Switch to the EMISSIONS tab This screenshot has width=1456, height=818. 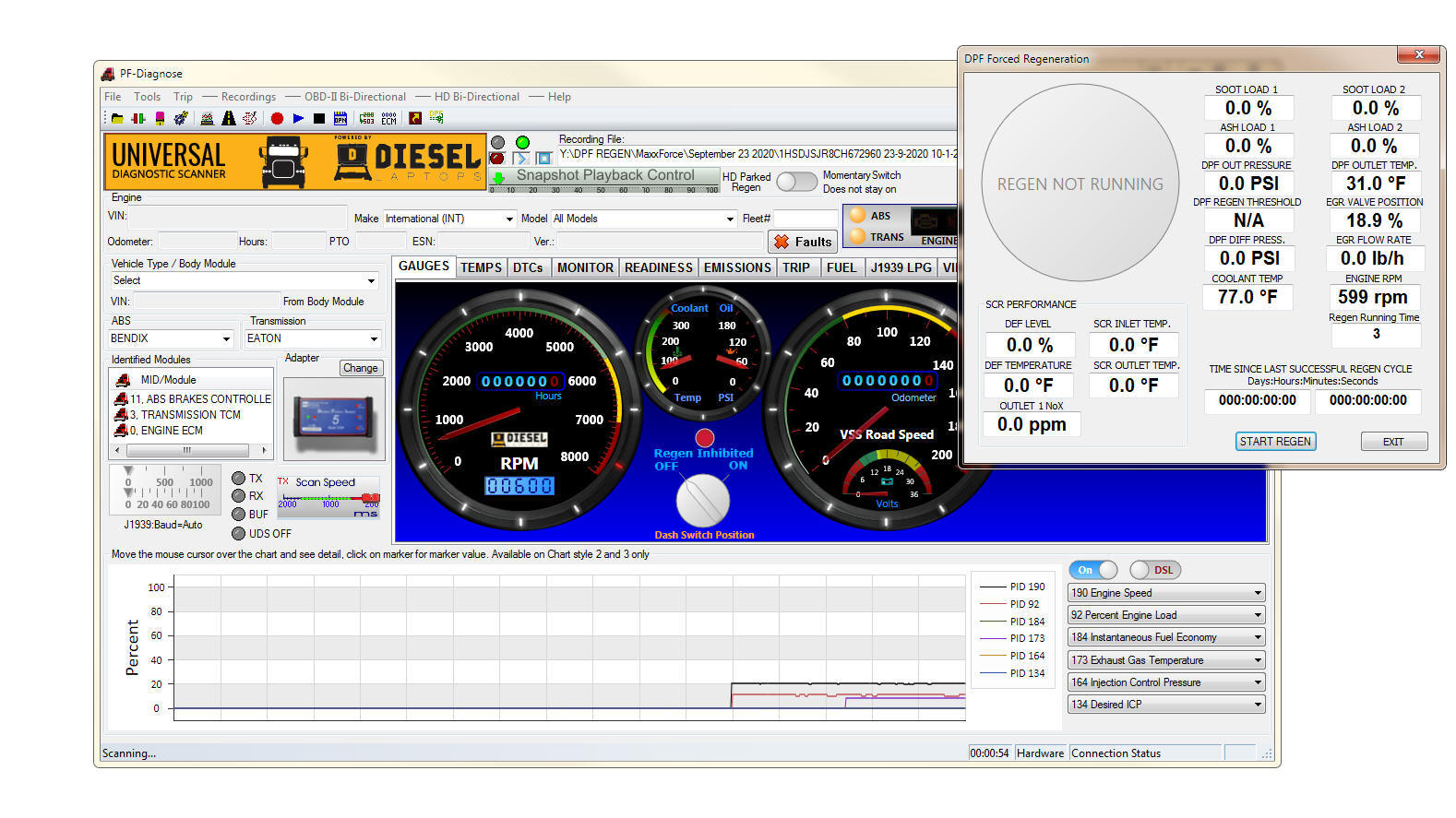click(737, 267)
